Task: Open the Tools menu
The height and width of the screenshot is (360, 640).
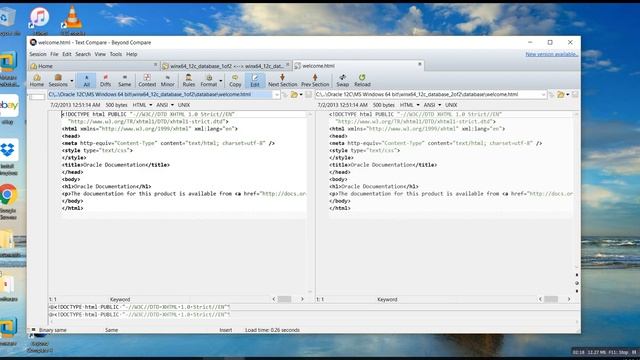Action: tap(116, 54)
